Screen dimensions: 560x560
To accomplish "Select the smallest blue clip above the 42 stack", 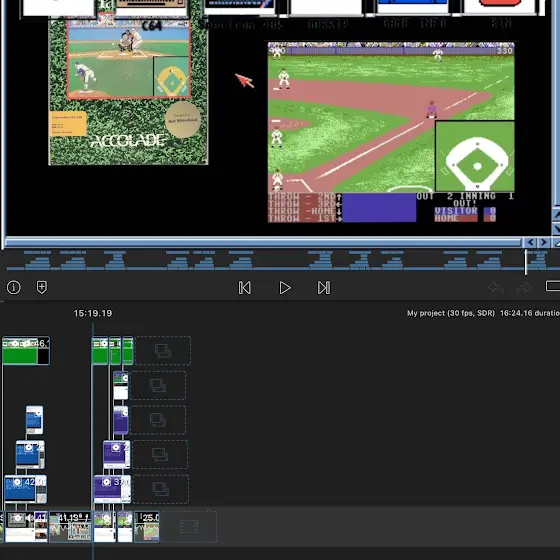I will click(35, 420).
